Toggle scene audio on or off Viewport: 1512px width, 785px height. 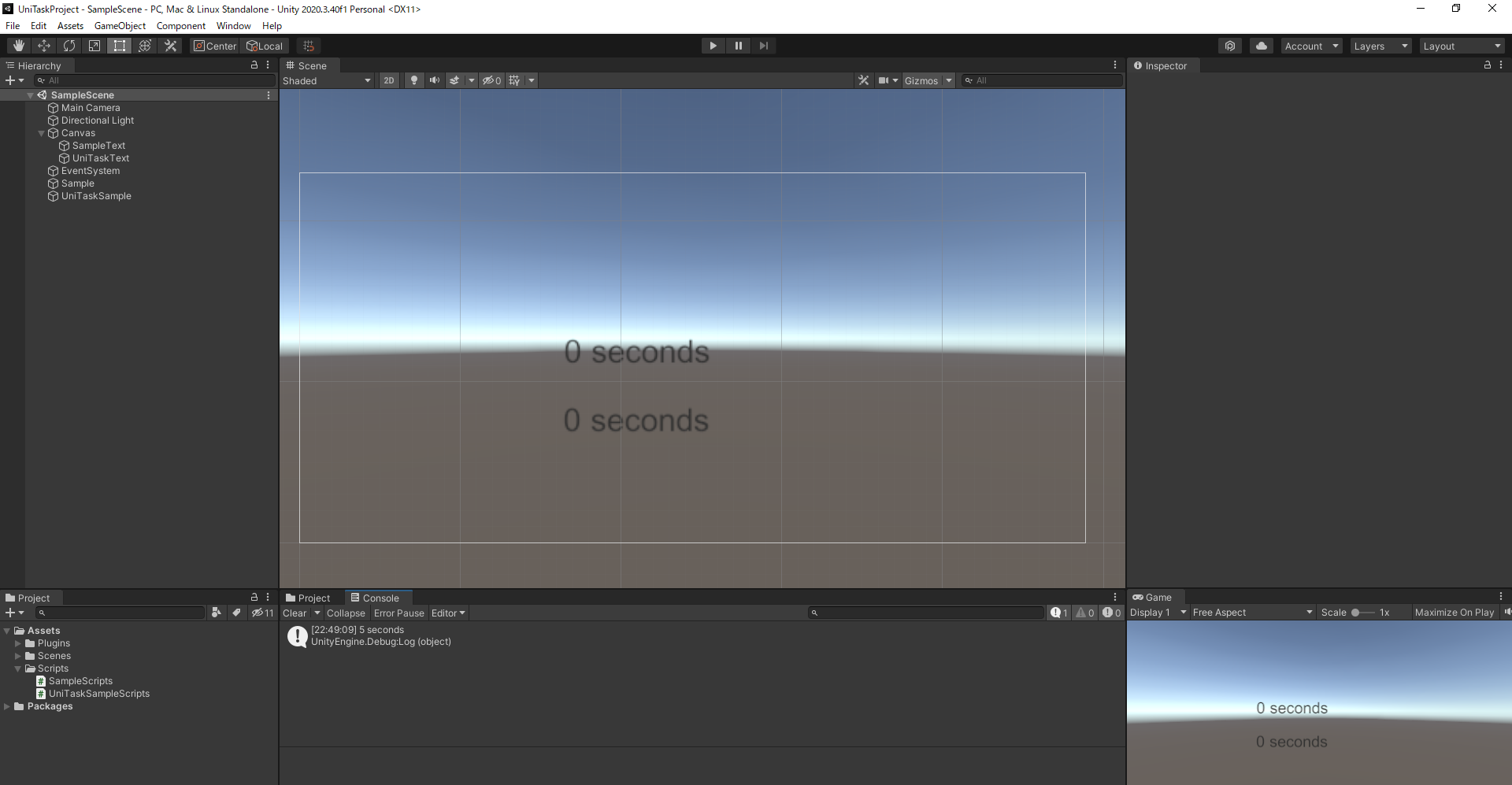pyautogui.click(x=434, y=80)
